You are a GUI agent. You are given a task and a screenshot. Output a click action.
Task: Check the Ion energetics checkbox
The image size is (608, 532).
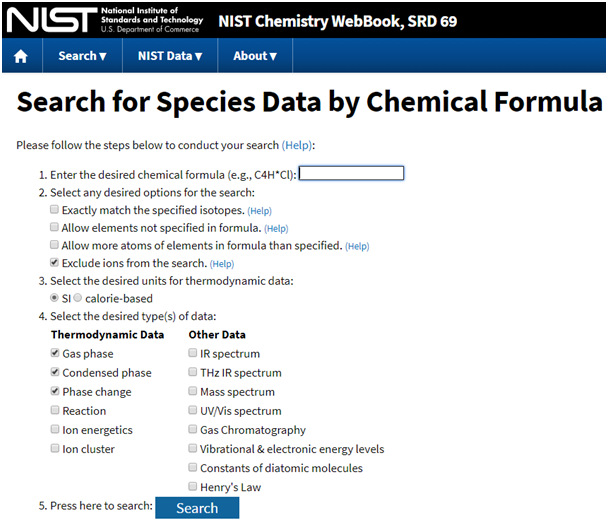[55, 430]
